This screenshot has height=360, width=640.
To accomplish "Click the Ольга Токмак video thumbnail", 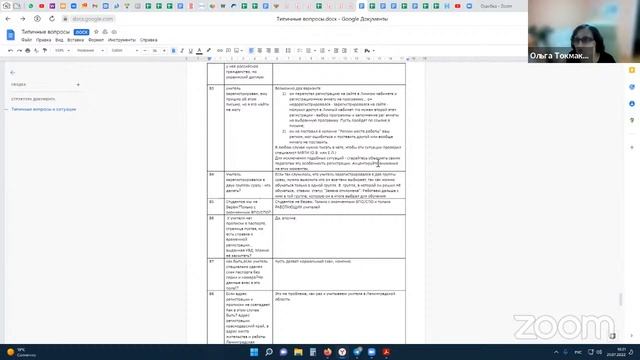I will point(584,31).
